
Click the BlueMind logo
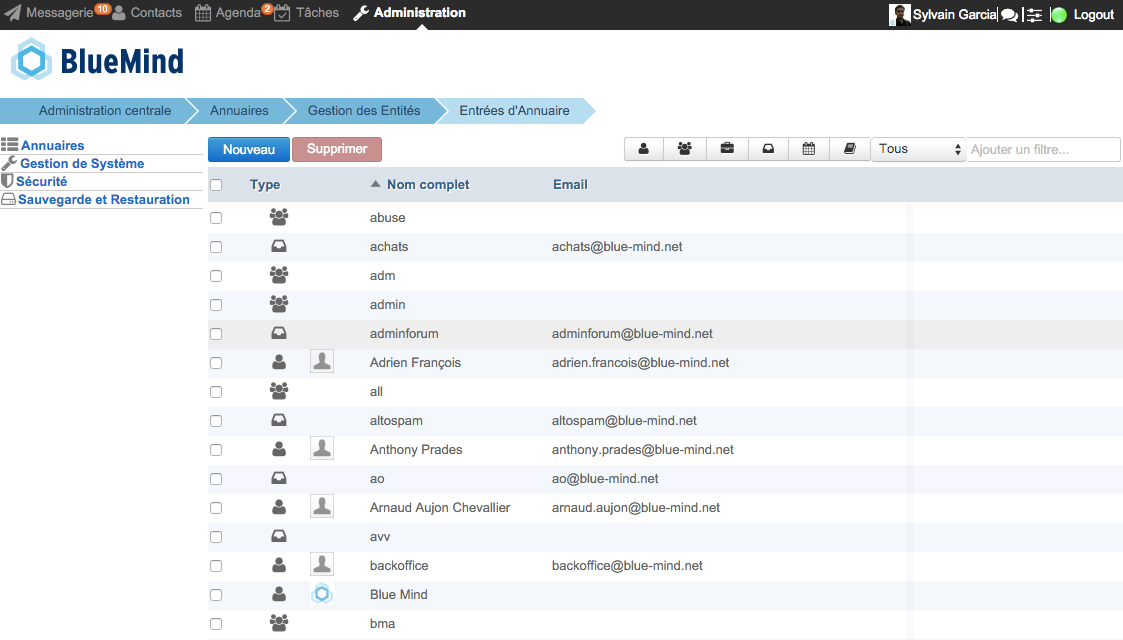click(98, 60)
